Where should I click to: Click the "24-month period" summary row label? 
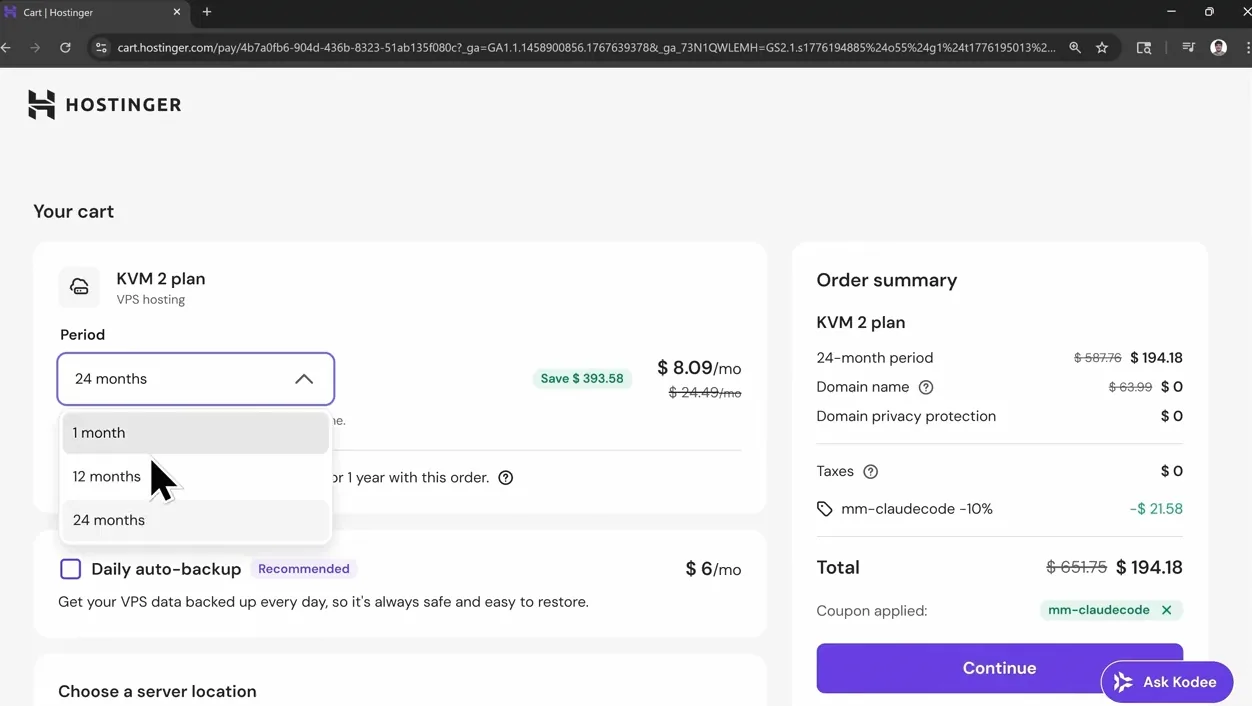click(x=875, y=358)
